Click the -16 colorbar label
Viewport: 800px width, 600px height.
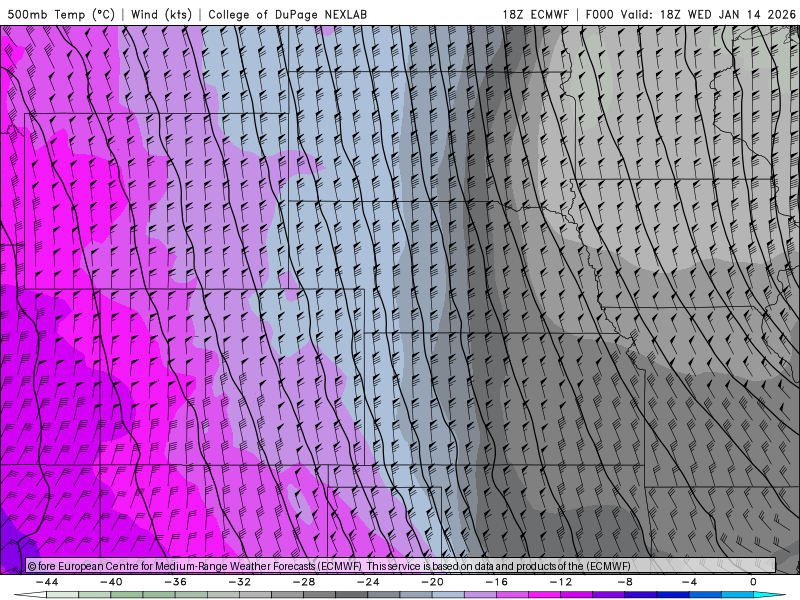(496, 582)
